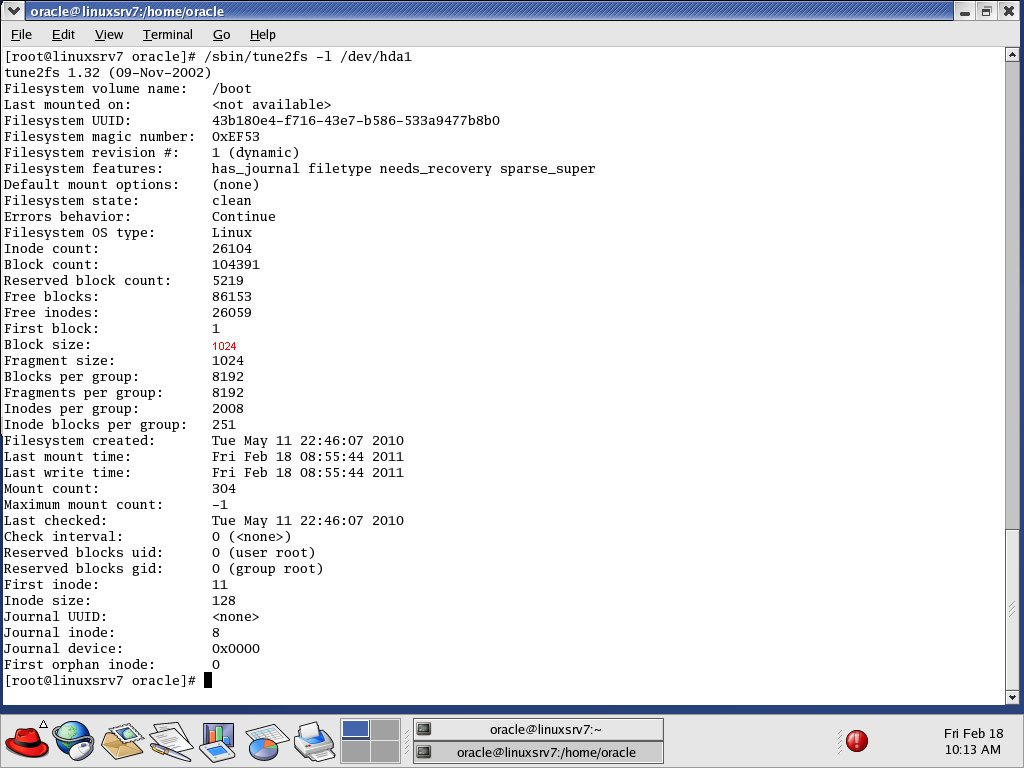Viewport: 1024px width, 768px height.
Task: Open the Go menu
Action: [x=221, y=34]
